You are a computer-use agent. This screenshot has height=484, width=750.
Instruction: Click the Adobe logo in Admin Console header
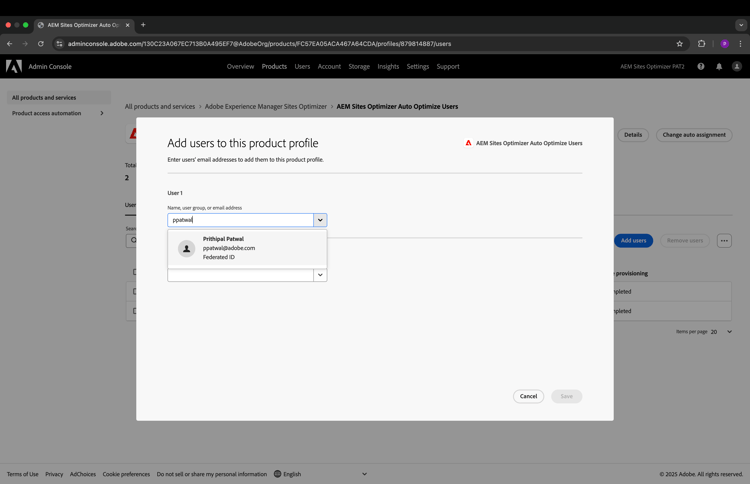(14, 66)
